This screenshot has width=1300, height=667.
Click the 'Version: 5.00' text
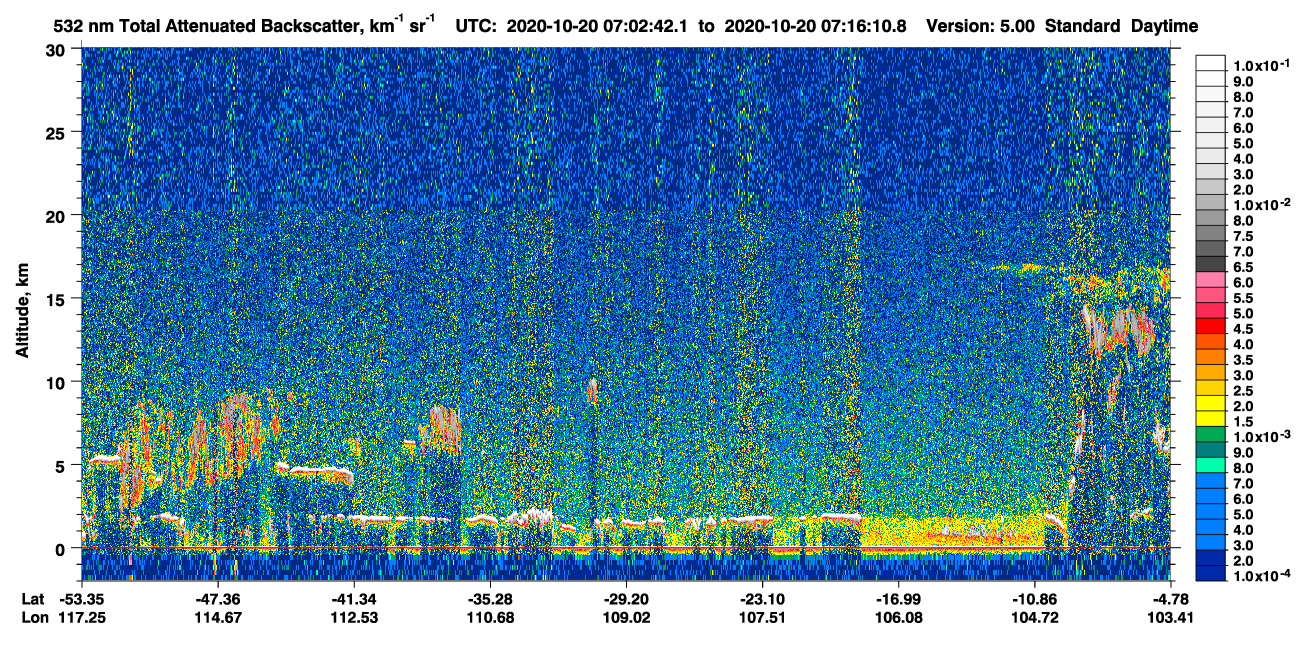point(980,26)
